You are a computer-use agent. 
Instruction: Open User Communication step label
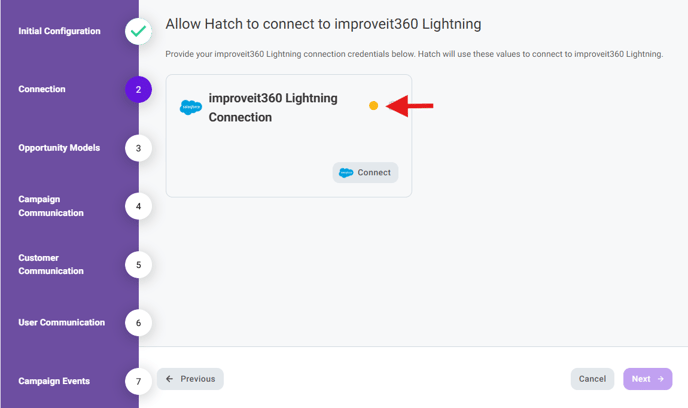(61, 322)
